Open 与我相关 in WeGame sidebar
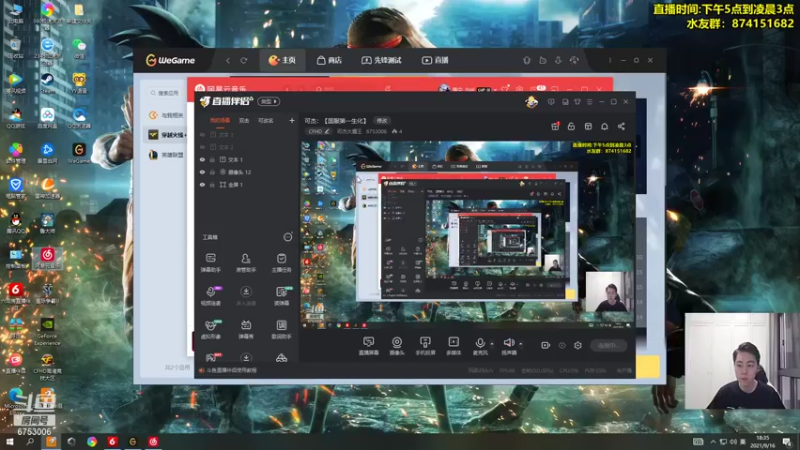This screenshot has width=800, height=450. coord(166,115)
